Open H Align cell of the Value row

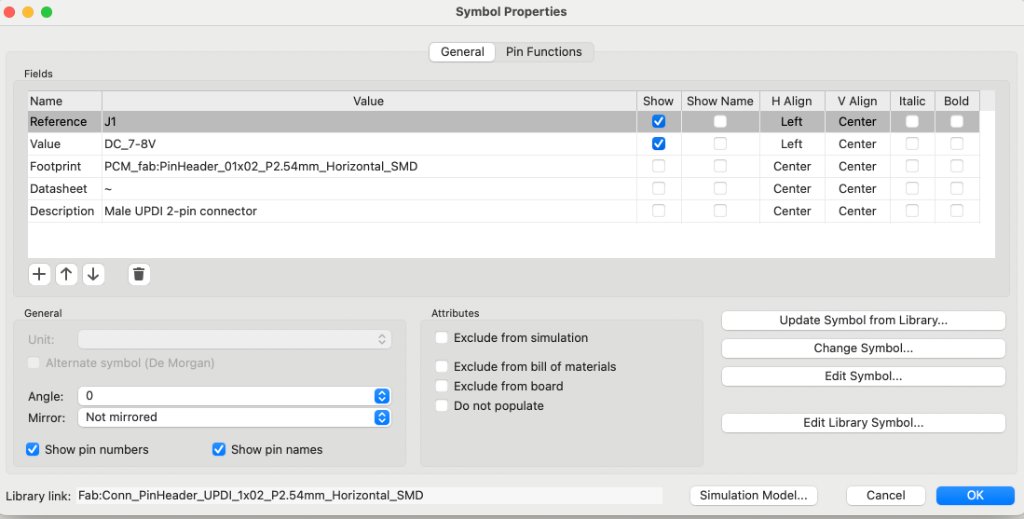click(x=792, y=144)
